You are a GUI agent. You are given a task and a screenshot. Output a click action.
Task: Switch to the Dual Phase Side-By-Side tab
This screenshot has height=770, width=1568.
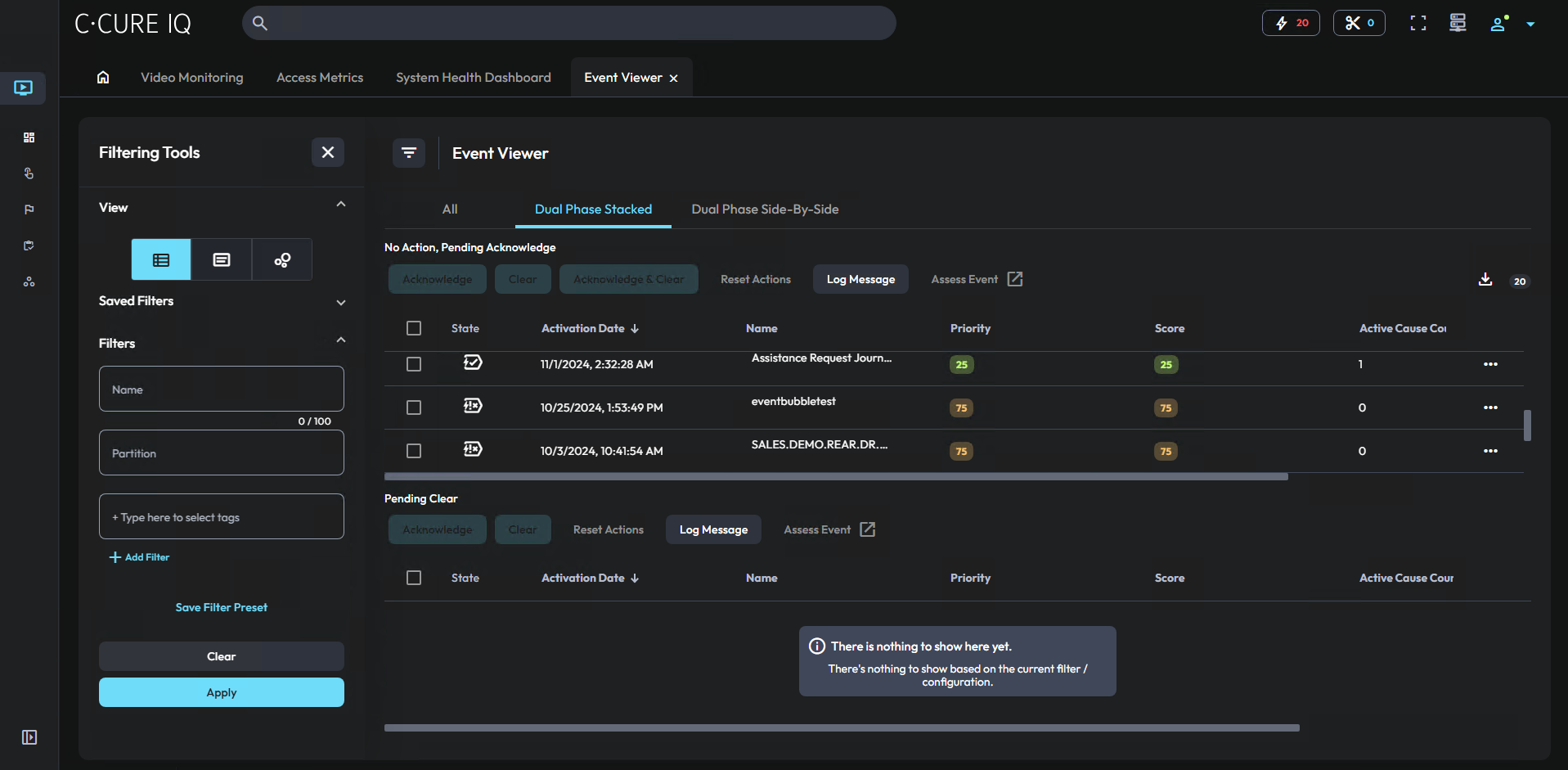click(x=764, y=209)
